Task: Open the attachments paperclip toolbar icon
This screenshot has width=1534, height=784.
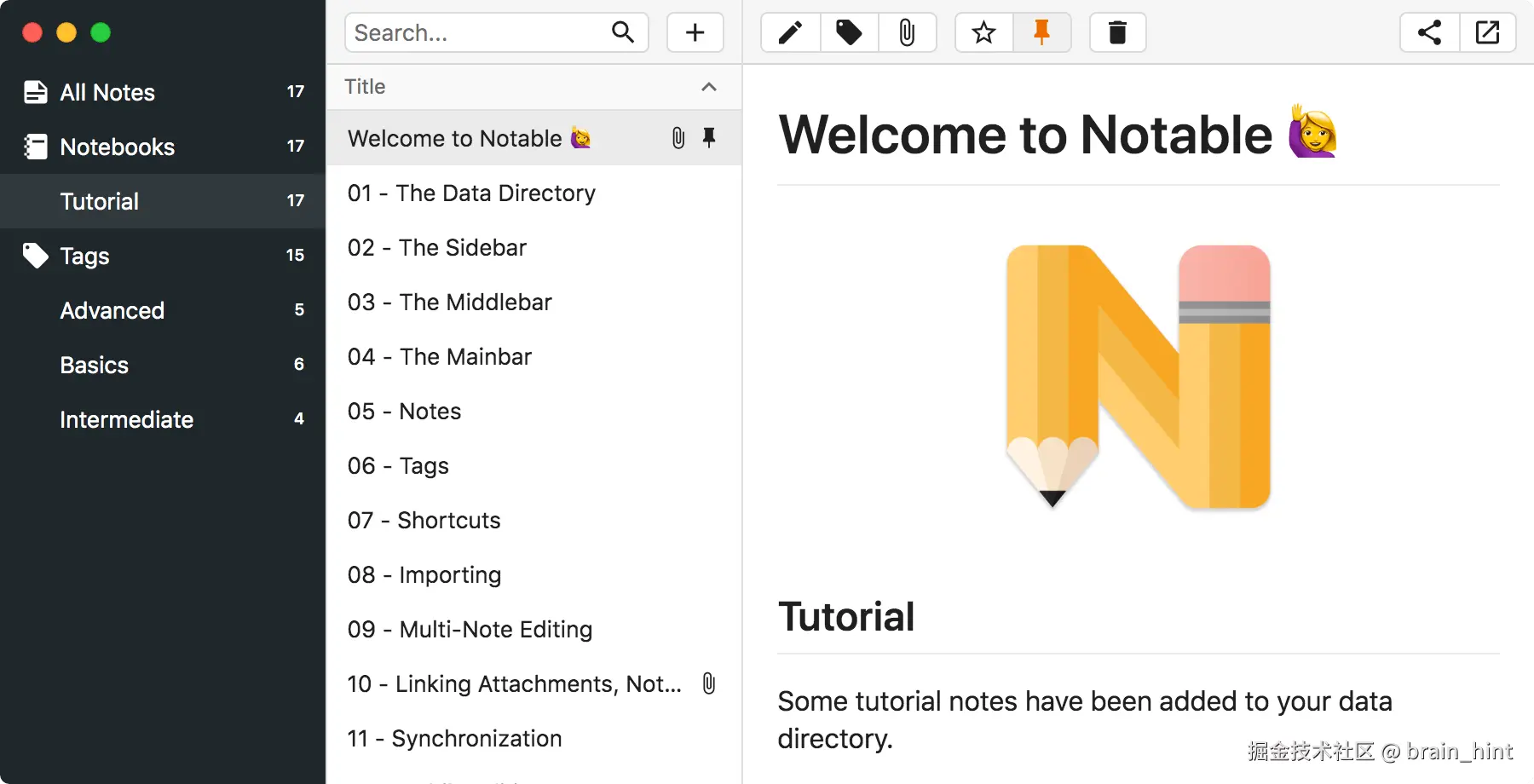Action: pyautogui.click(x=907, y=32)
